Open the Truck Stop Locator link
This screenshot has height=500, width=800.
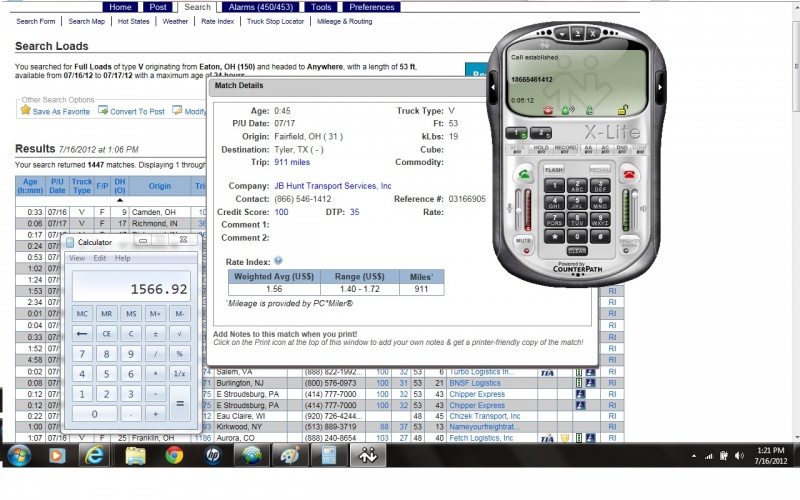click(x=276, y=21)
